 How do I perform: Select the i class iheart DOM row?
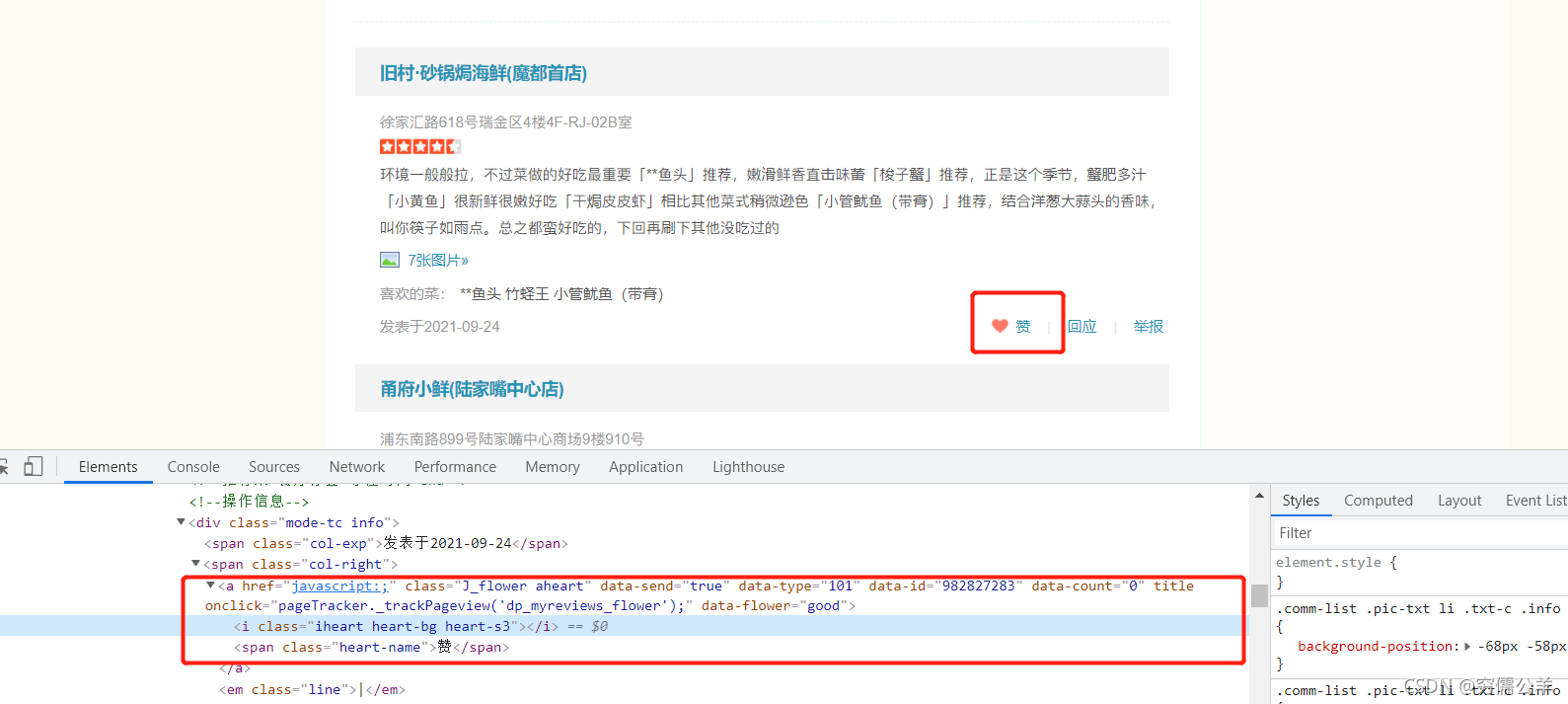[x=624, y=626]
